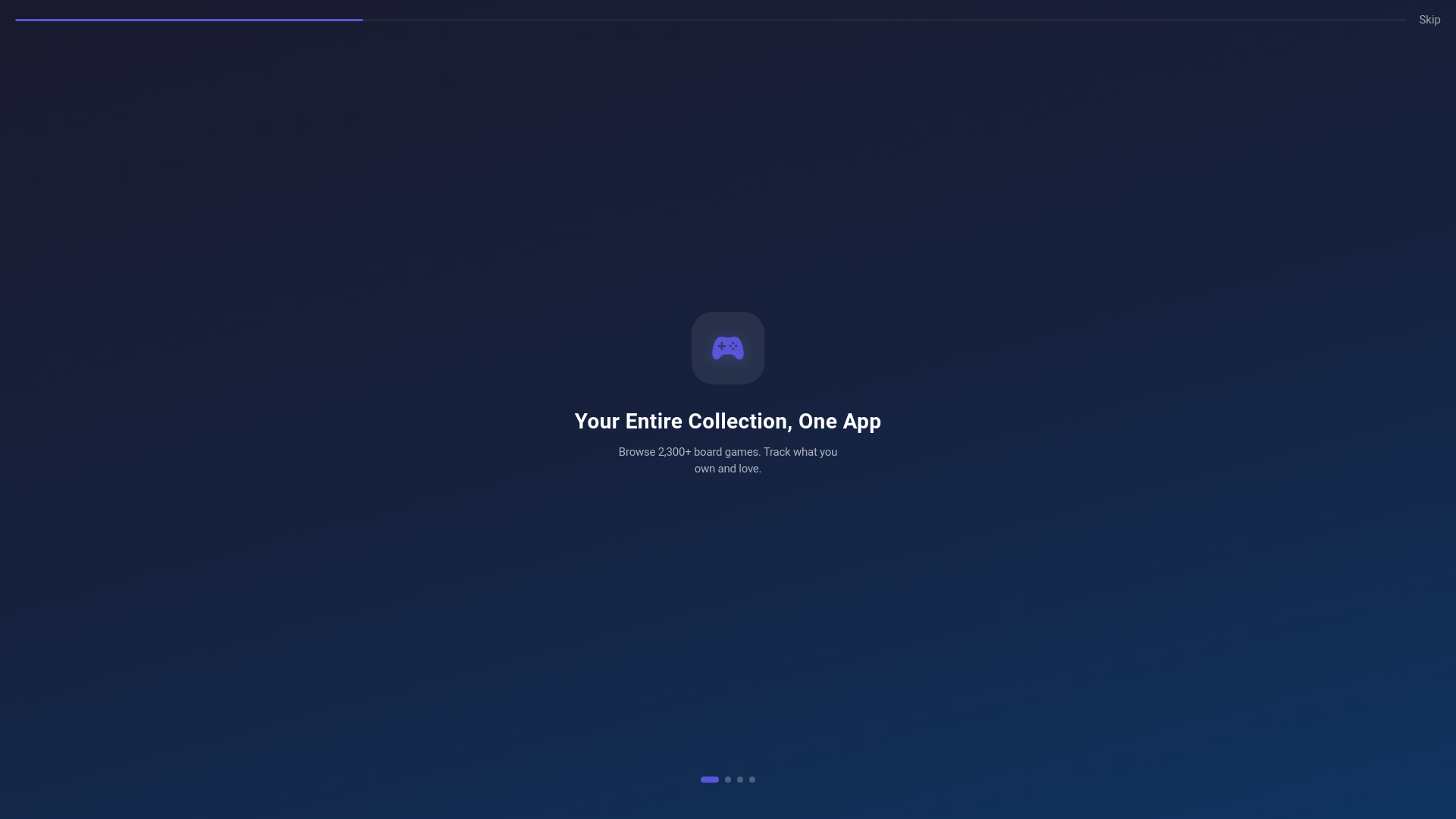This screenshot has height=819, width=1456.
Task: Select the first active page indicator
Action: pyautogui.click(x=710, y=780)
